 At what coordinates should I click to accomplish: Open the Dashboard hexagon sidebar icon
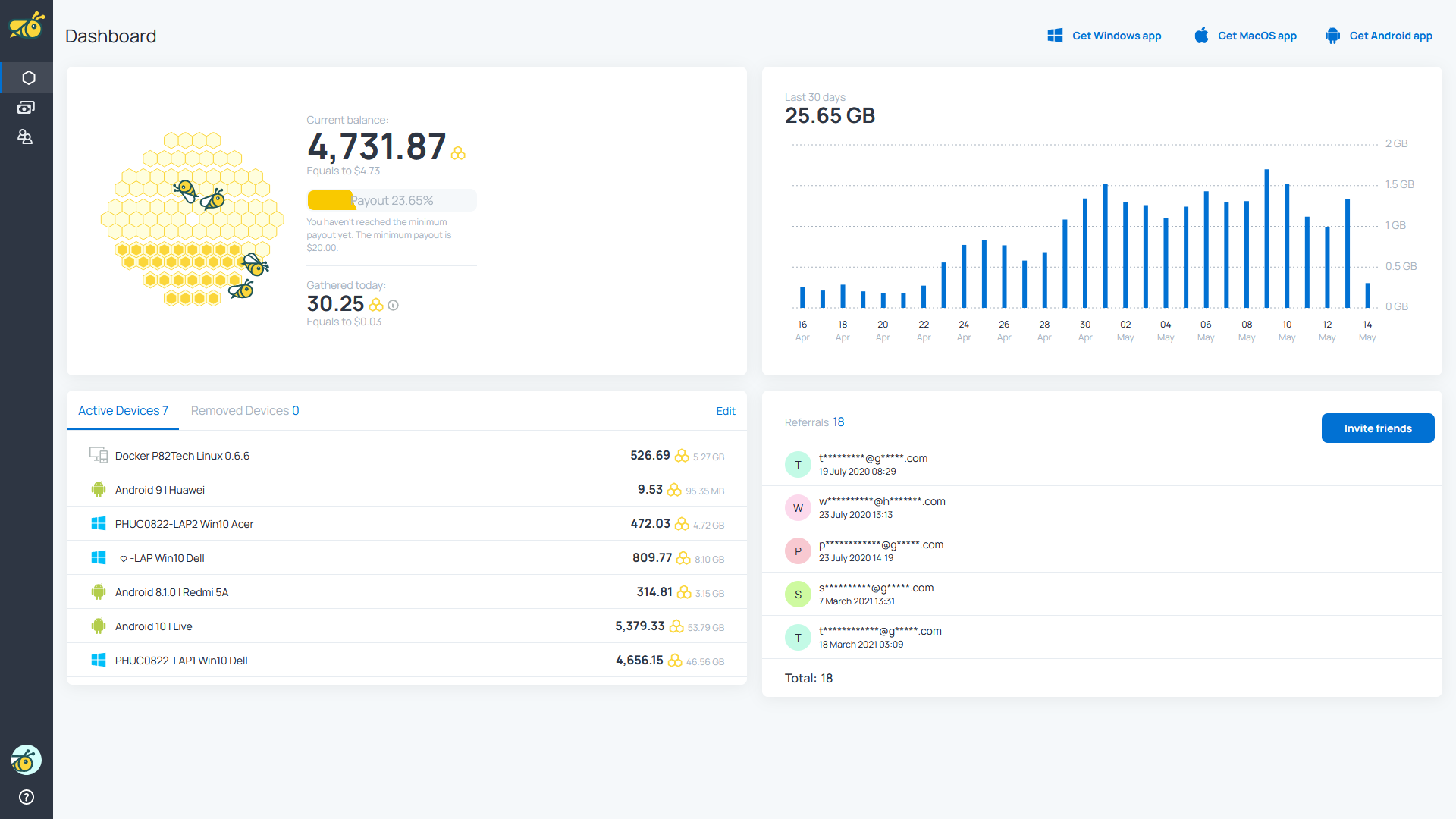coord(28,77)
